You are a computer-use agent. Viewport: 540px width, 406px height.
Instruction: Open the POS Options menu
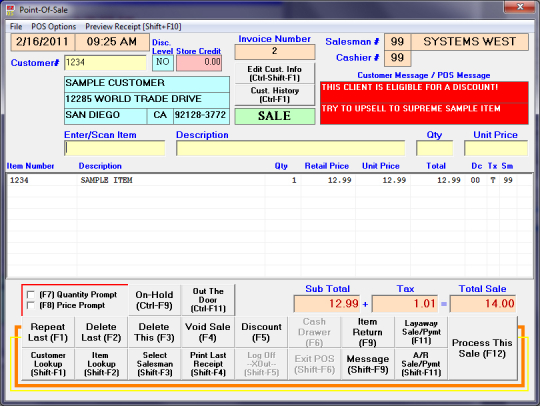point(54,27)
